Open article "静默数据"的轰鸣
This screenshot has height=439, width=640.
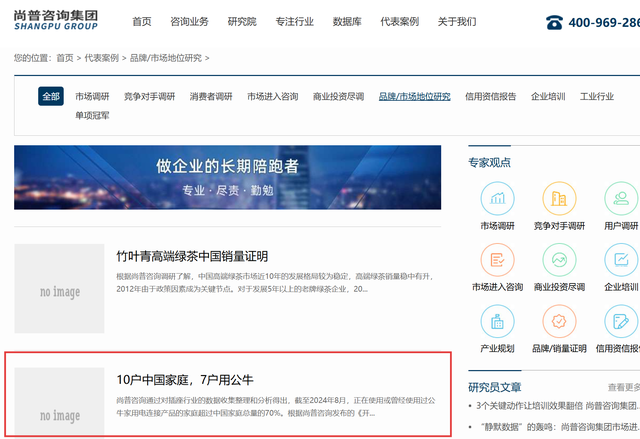click(558, 427)
